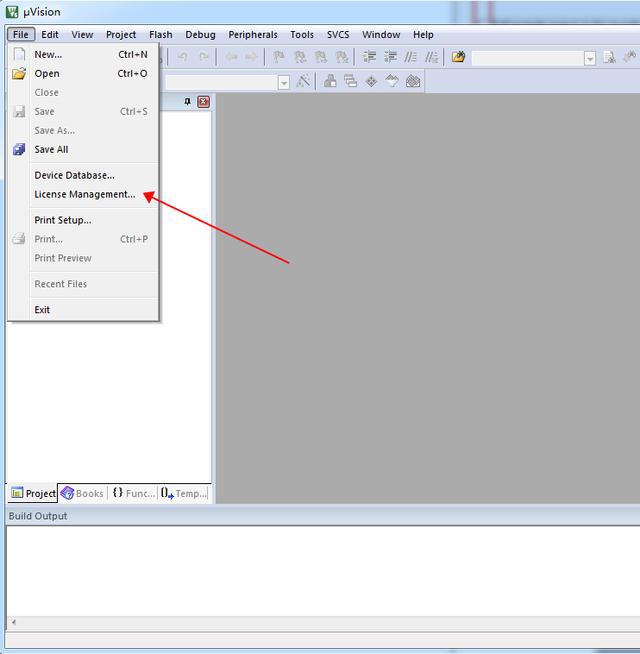This screenshot has height=654, width=640.
Task: Click the find-in-files icon beside search box
Action: click(609, 57)
